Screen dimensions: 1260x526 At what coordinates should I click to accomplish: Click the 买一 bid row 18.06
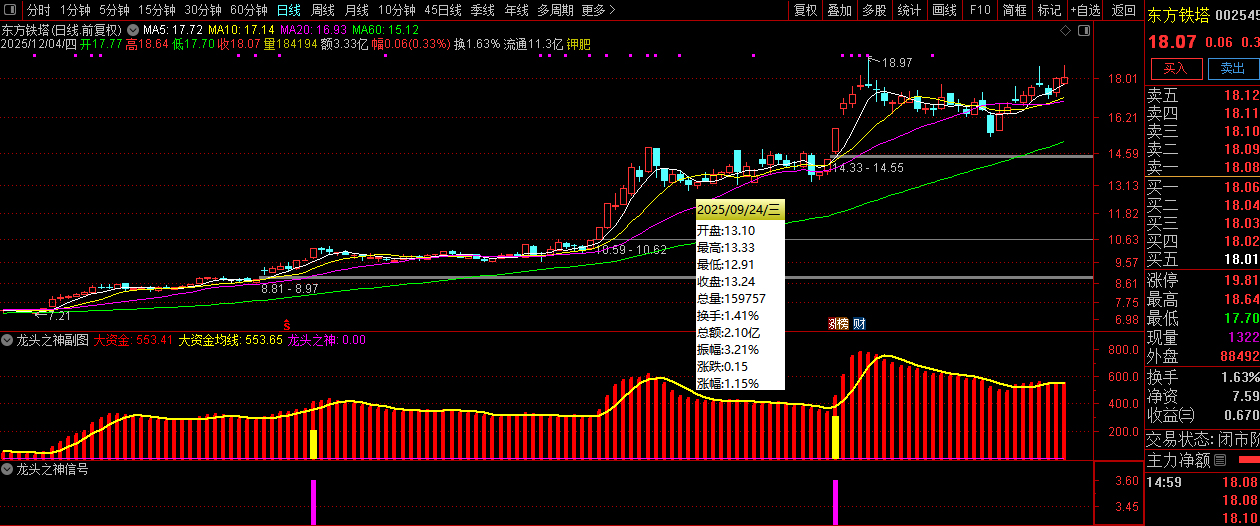[x=1202, y=187]
